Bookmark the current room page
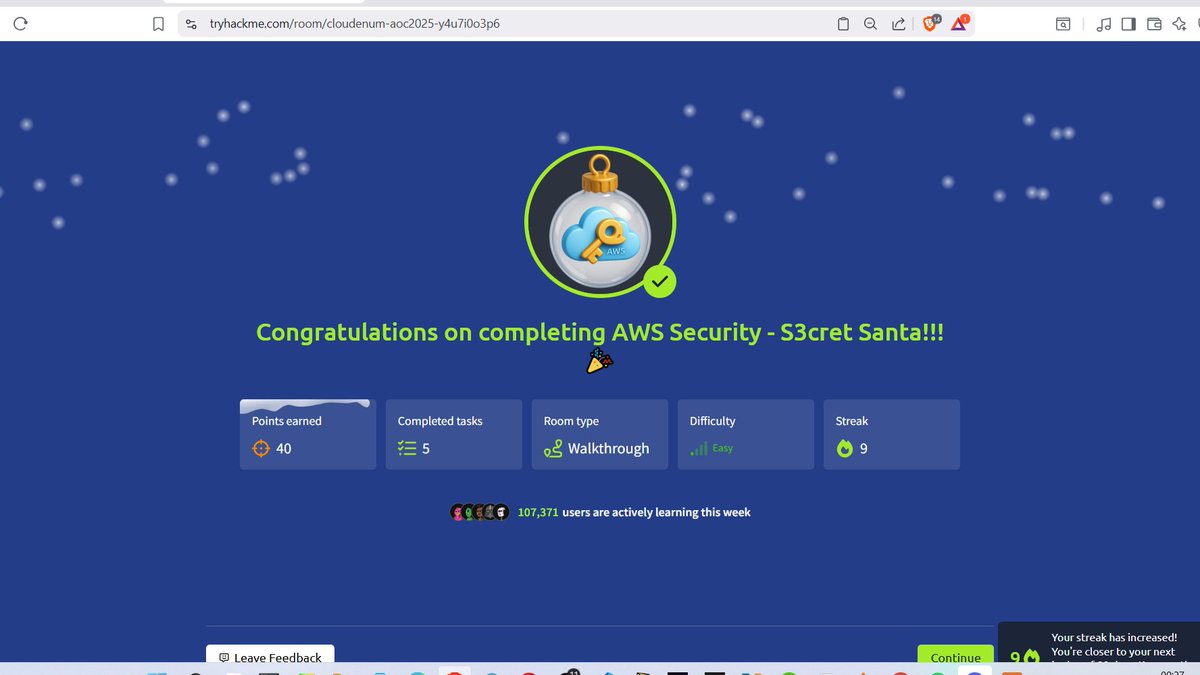1200x675 pixels. point(158,23)
